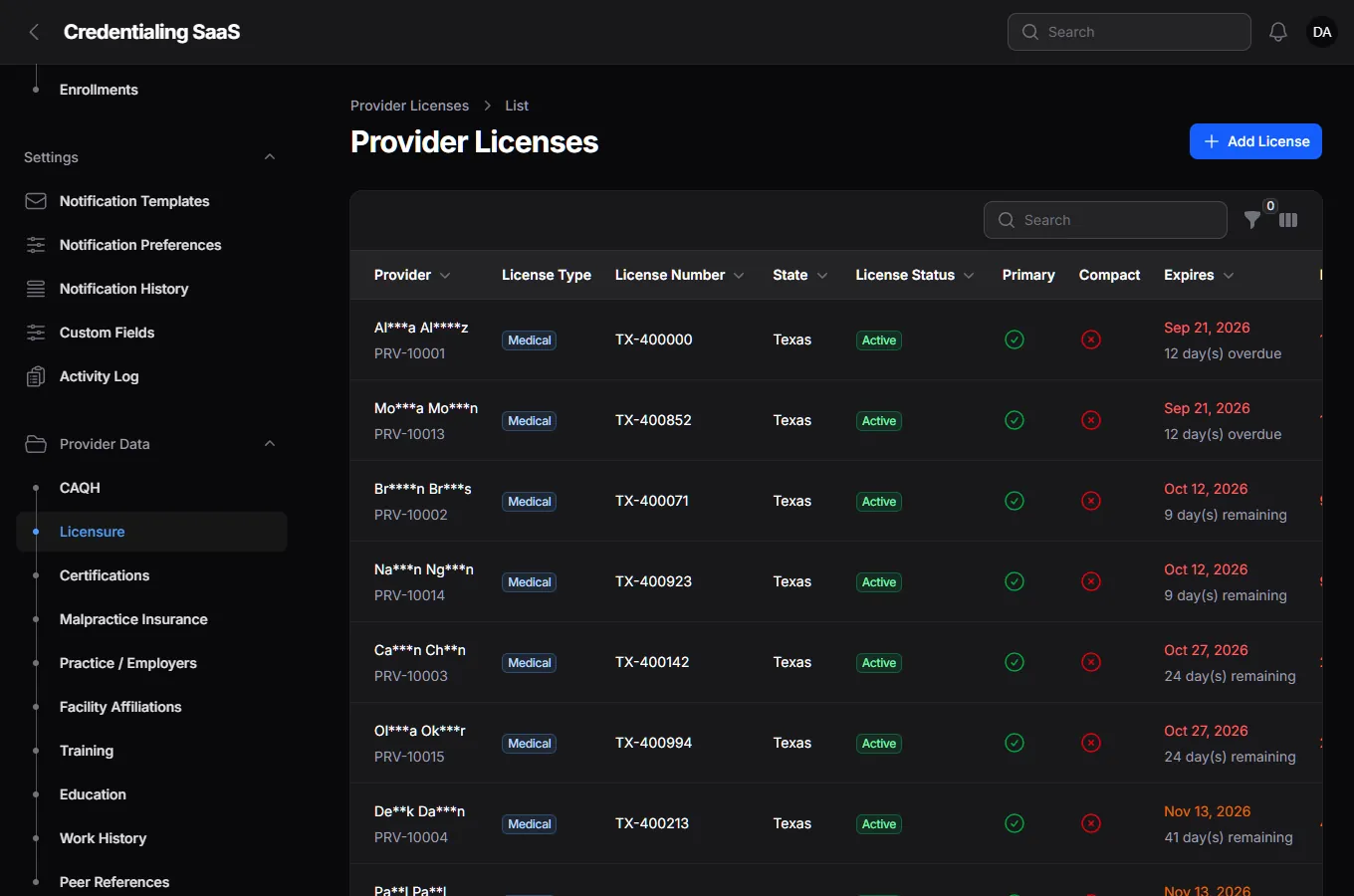Sort by Expires column
Screen dimensions: 1354x896
pos(1199,275)
